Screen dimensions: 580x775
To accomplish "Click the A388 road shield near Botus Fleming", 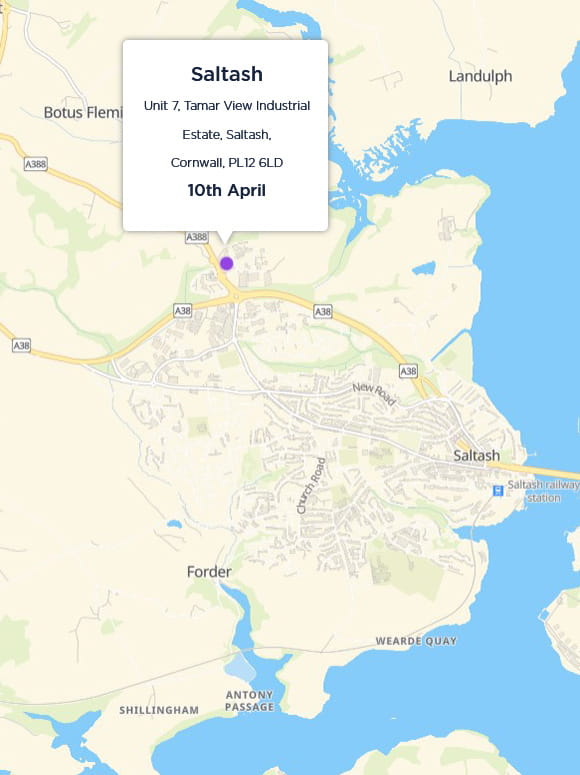I will click(x=36, y=164).
